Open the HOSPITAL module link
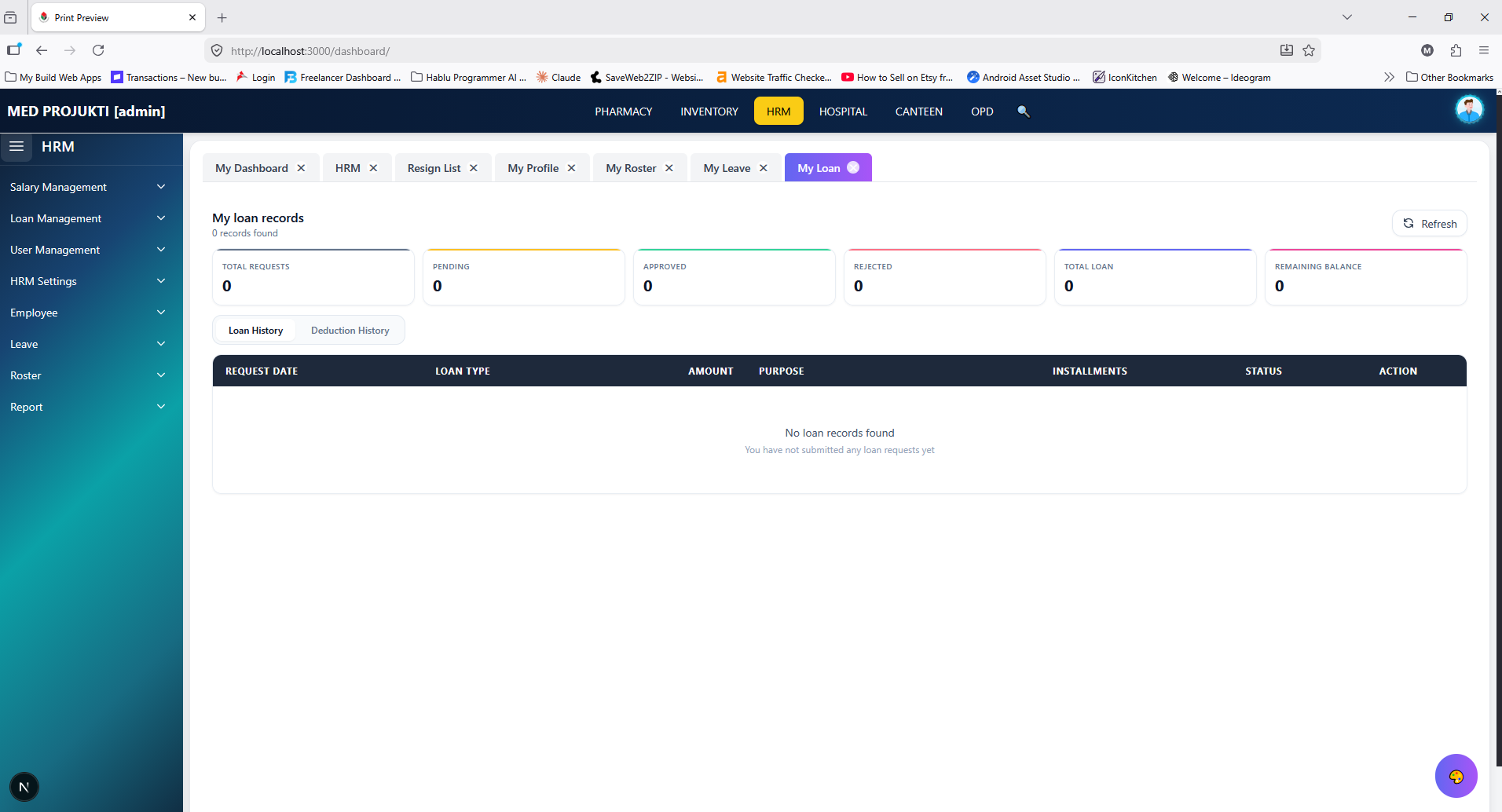This screenshot has height=812, width=1502. tap(843, 112)
